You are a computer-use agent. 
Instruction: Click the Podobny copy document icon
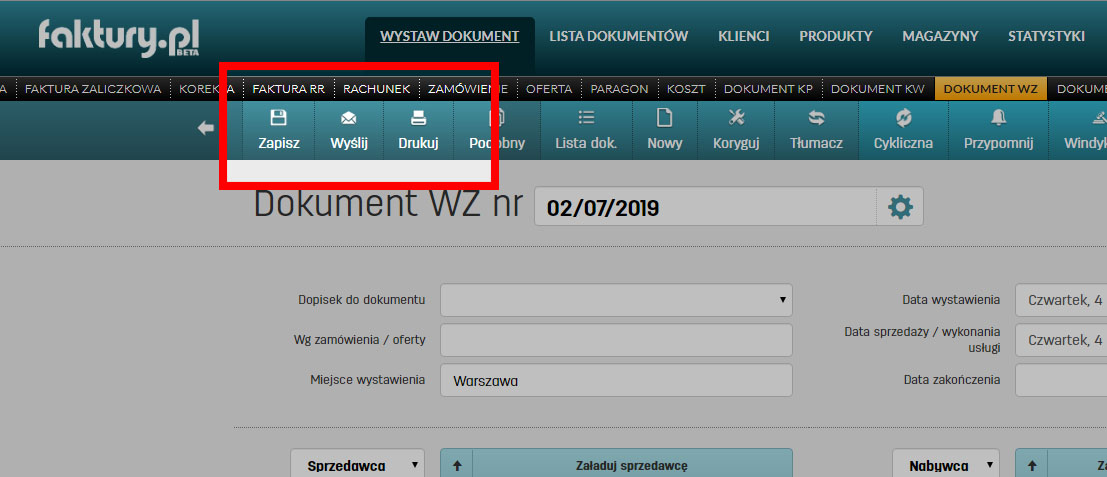coord(497,117)
